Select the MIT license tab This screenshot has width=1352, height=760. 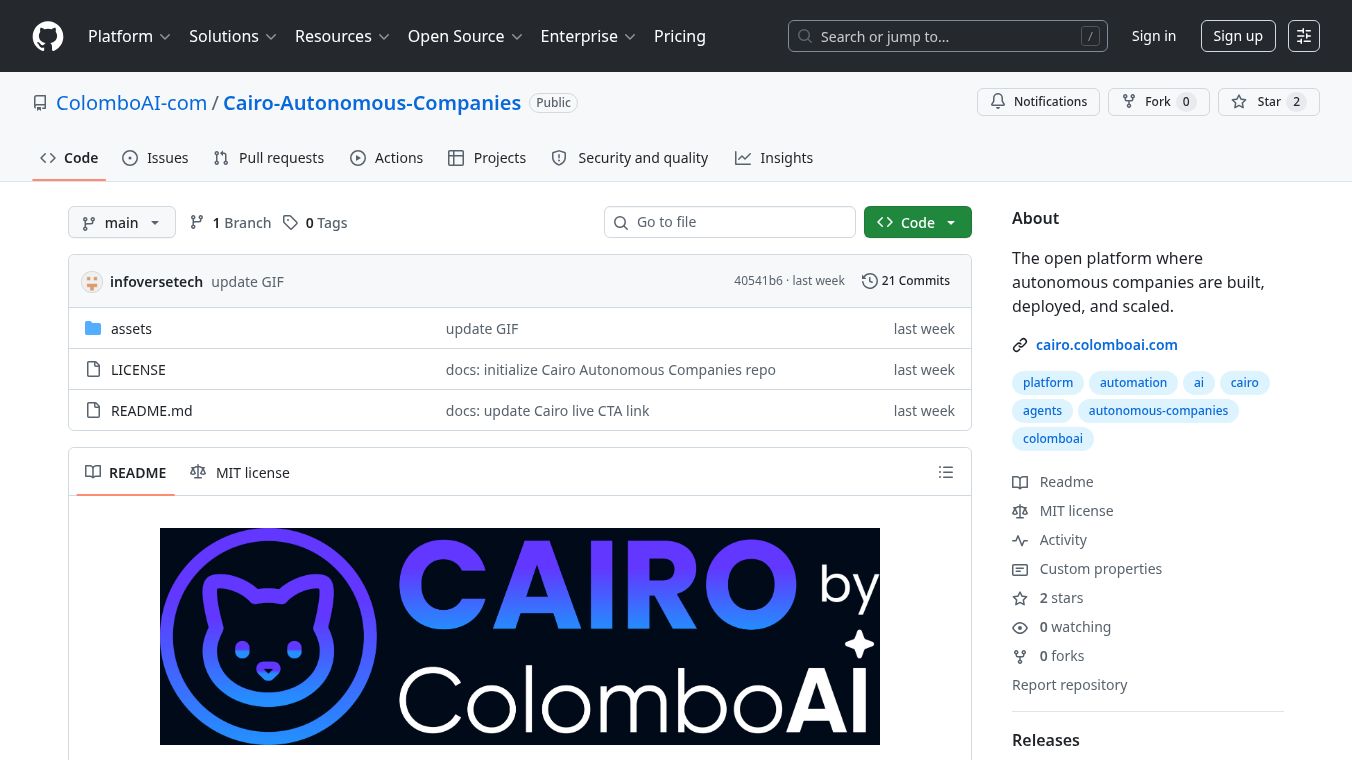tap(240, 472)
